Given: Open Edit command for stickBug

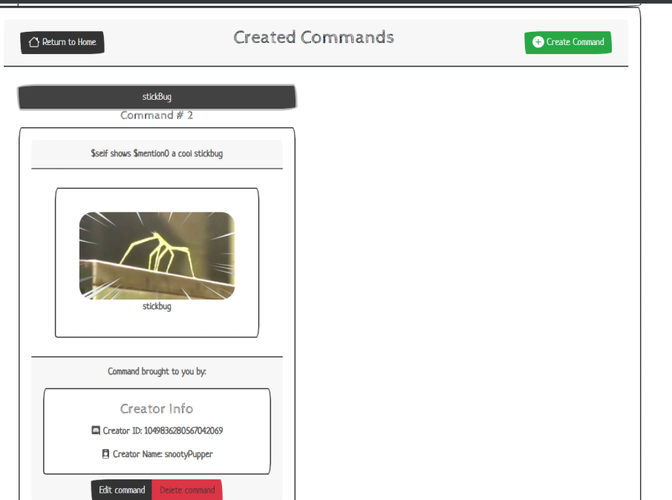Looking at the screenshot, I should coord(122,490).
